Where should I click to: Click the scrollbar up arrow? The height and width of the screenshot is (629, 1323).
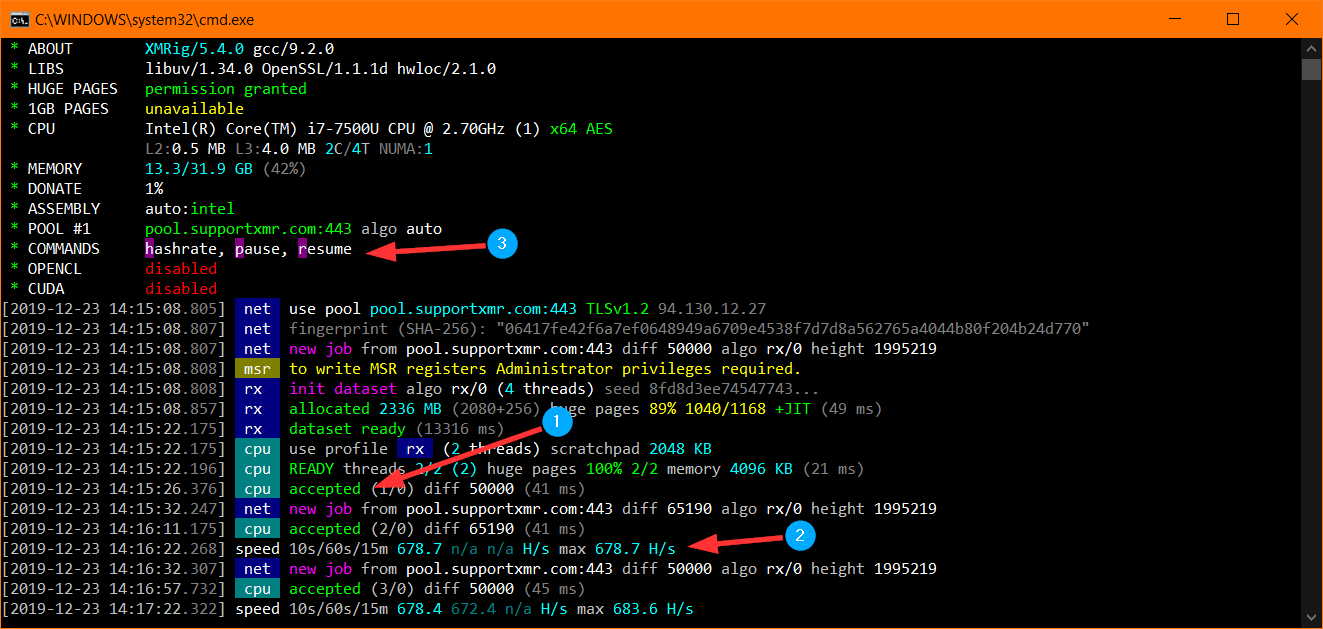pyautogui.click(x=1311, y=47)
